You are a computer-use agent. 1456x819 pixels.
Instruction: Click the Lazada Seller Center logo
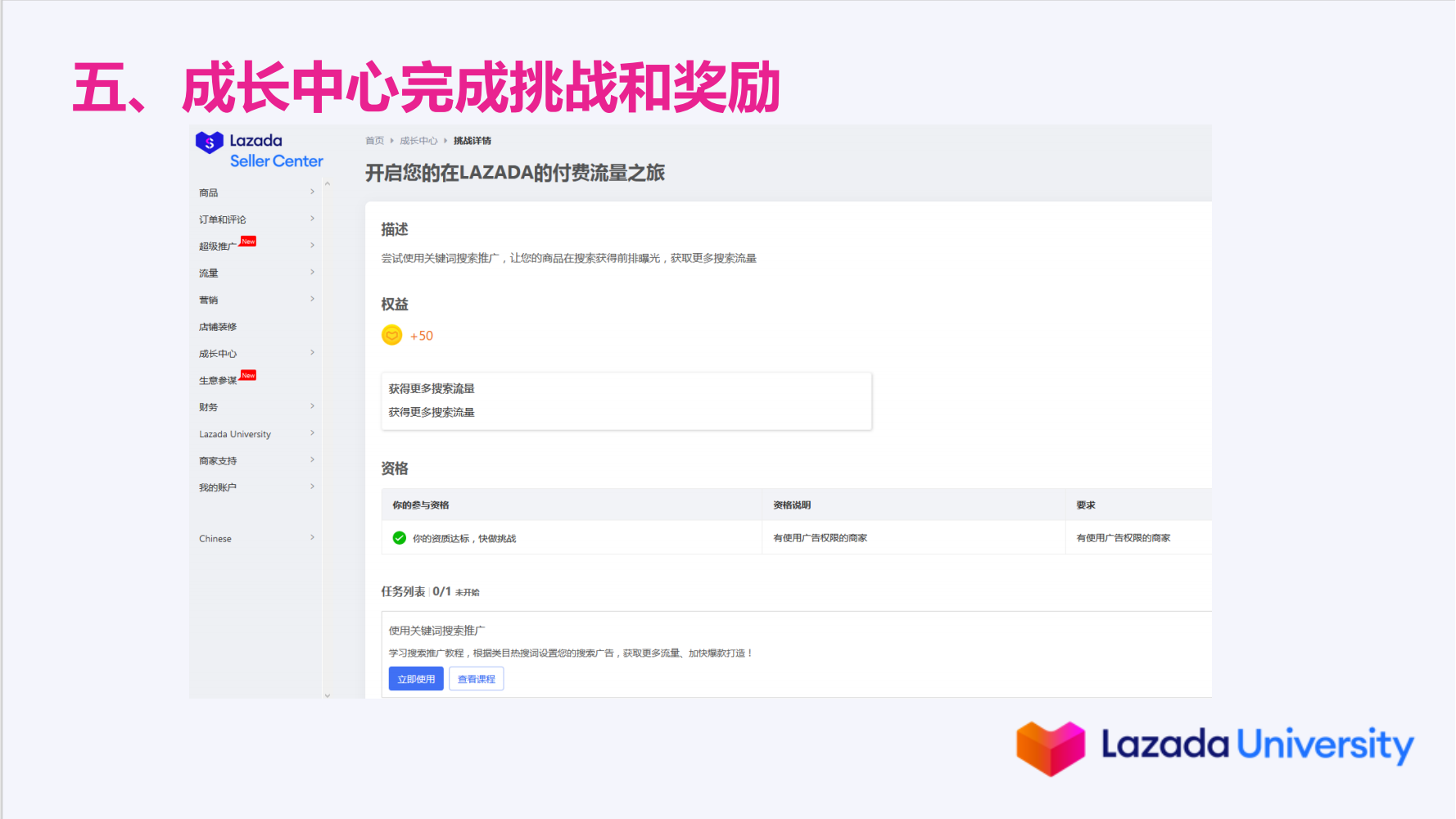[x=260, y=150]
